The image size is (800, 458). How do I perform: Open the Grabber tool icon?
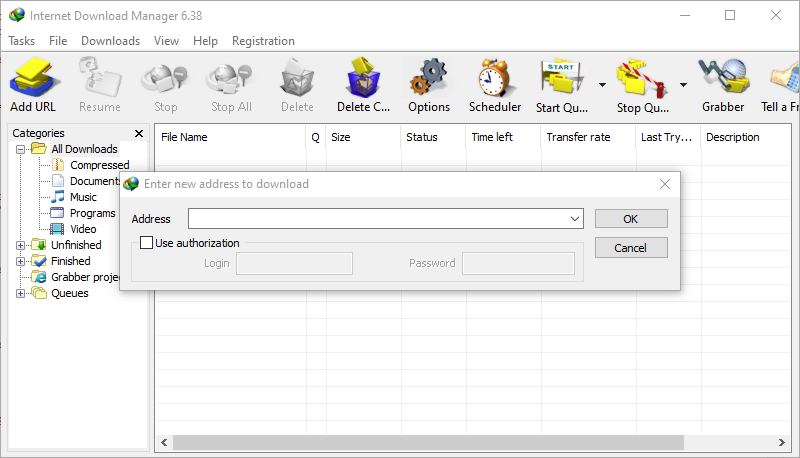723,78
